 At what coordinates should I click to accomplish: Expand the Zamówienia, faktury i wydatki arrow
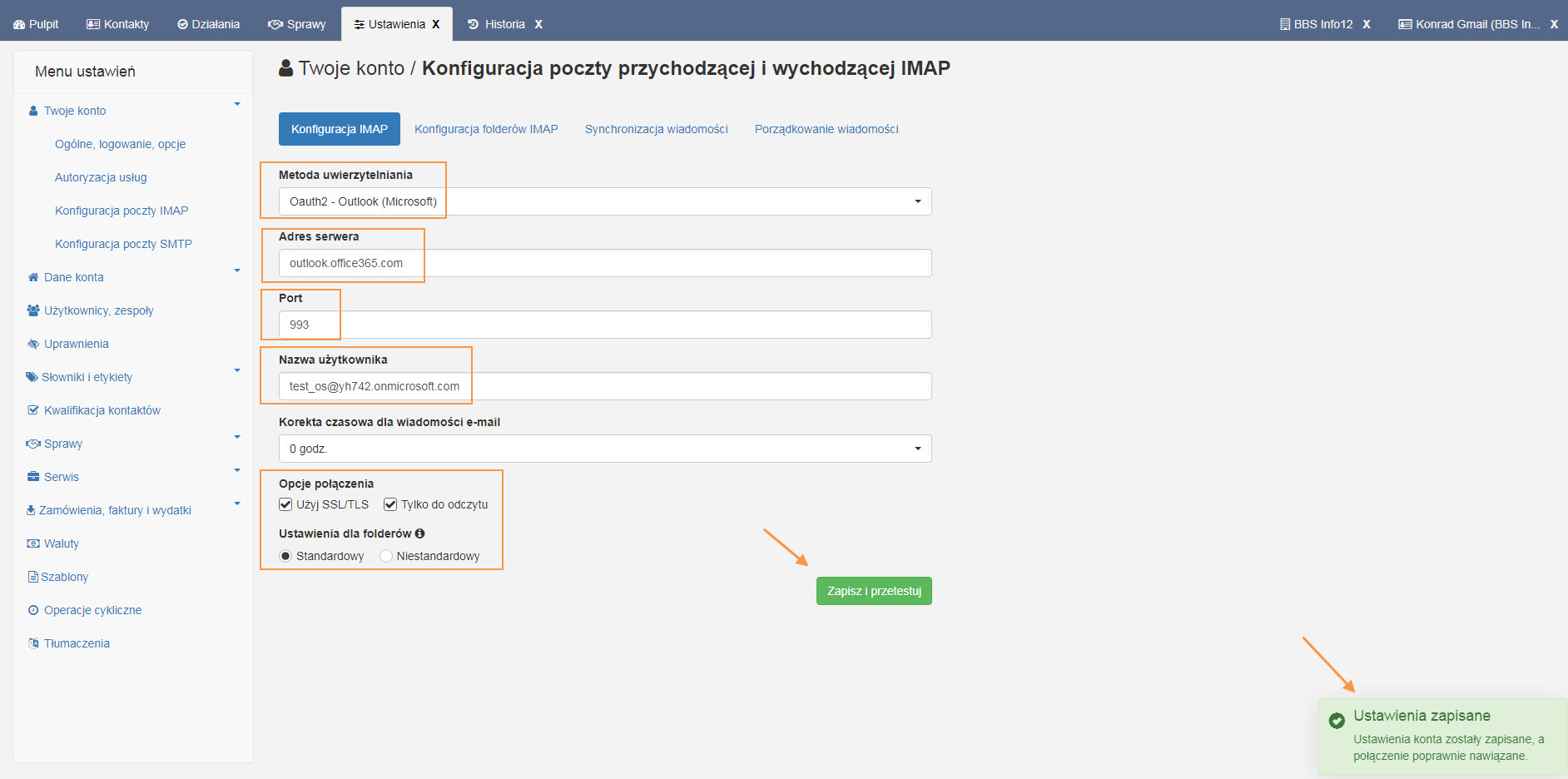[237, 504]
